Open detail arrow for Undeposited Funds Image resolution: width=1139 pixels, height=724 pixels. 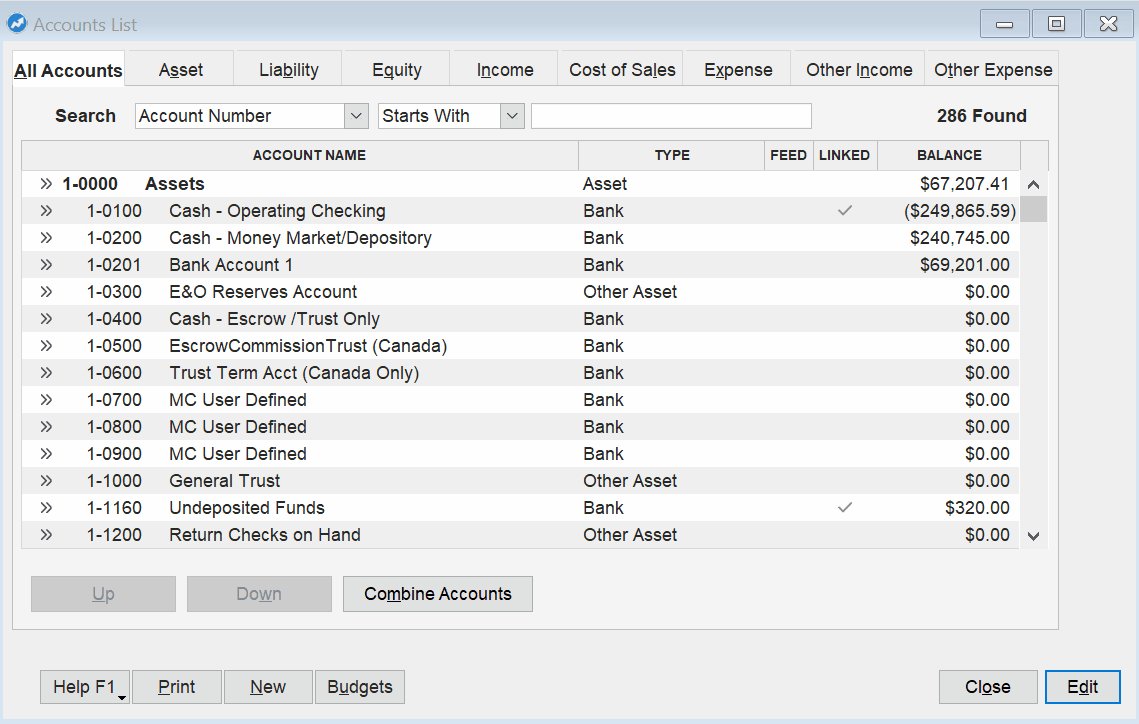tap(45, 507)
